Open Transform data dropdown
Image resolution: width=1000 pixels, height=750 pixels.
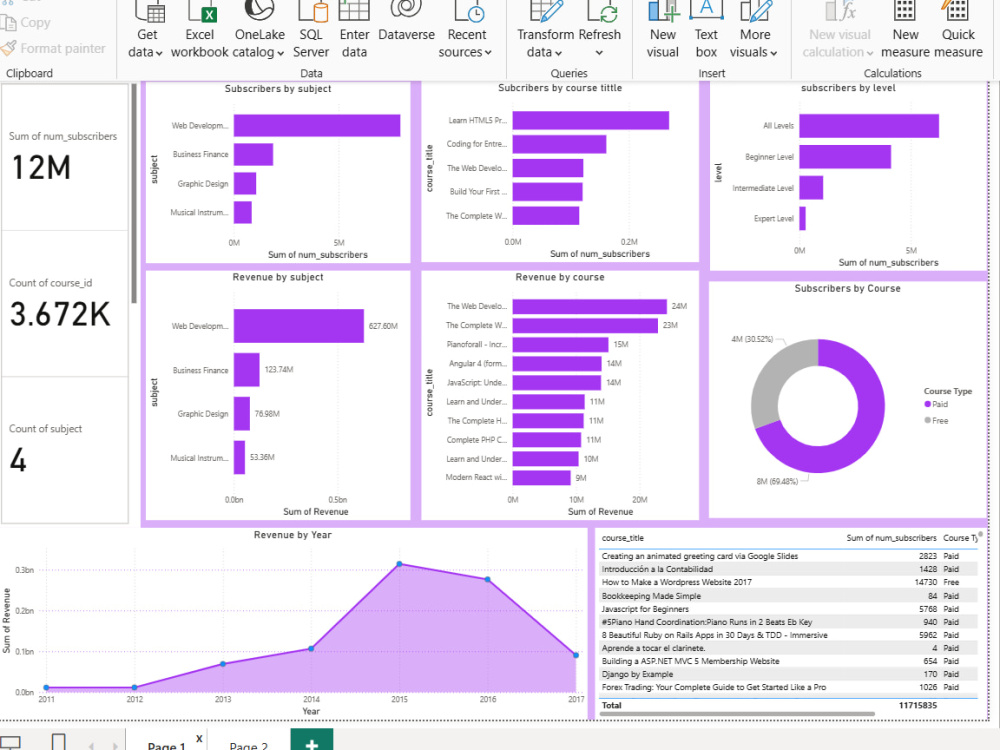544,31
